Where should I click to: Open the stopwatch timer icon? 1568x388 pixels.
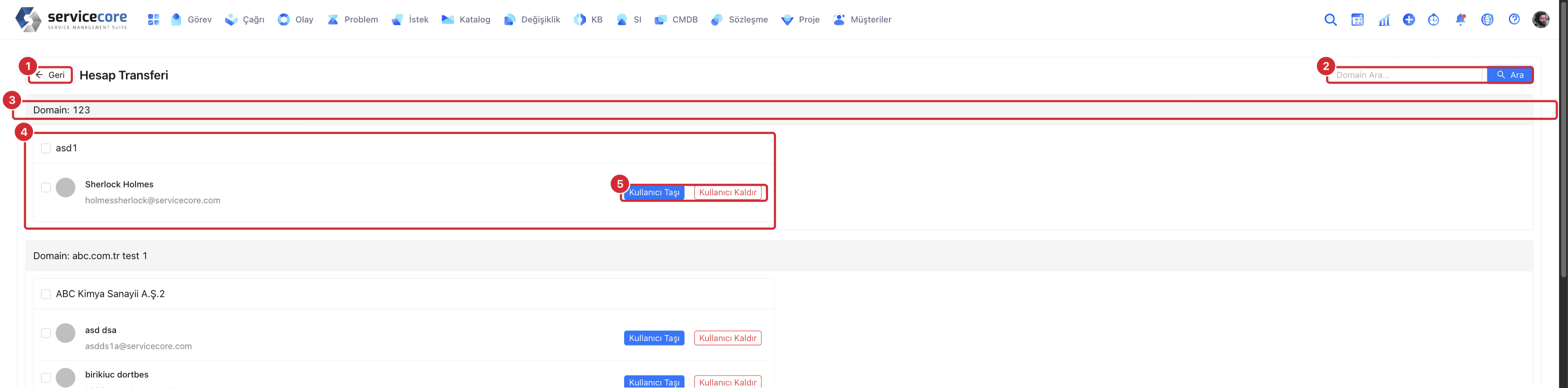(x=1433, y=19)
